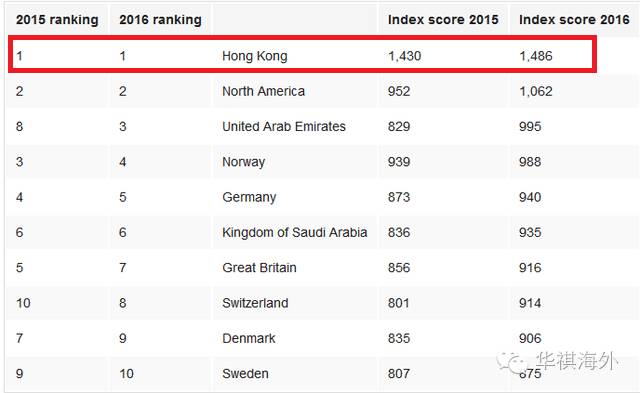The image size is (640, 393).
Task: Click Hong Kong's 1,486 score value
Action: click(x=536, y=56)
